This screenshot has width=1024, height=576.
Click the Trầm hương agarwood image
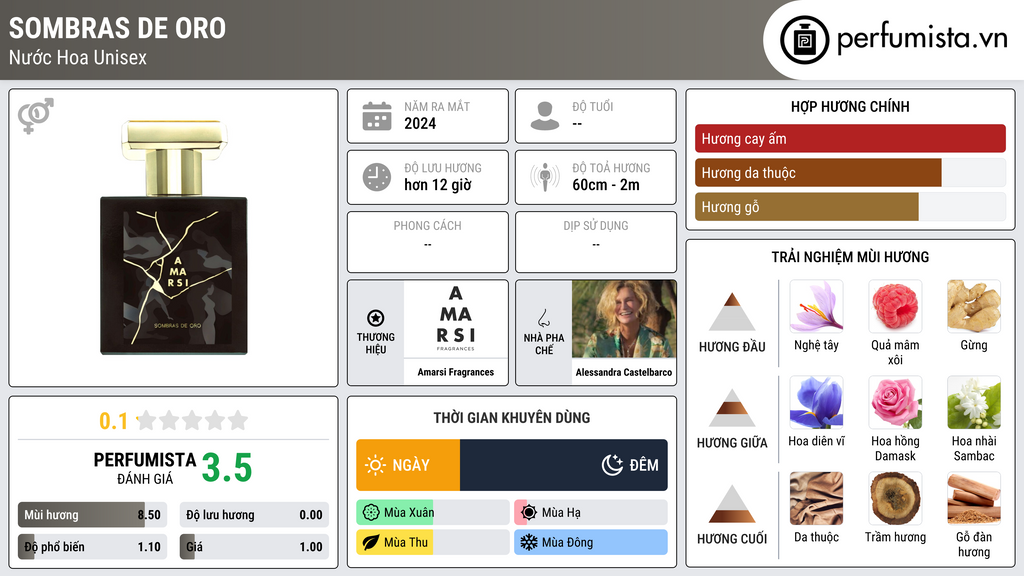895,498
